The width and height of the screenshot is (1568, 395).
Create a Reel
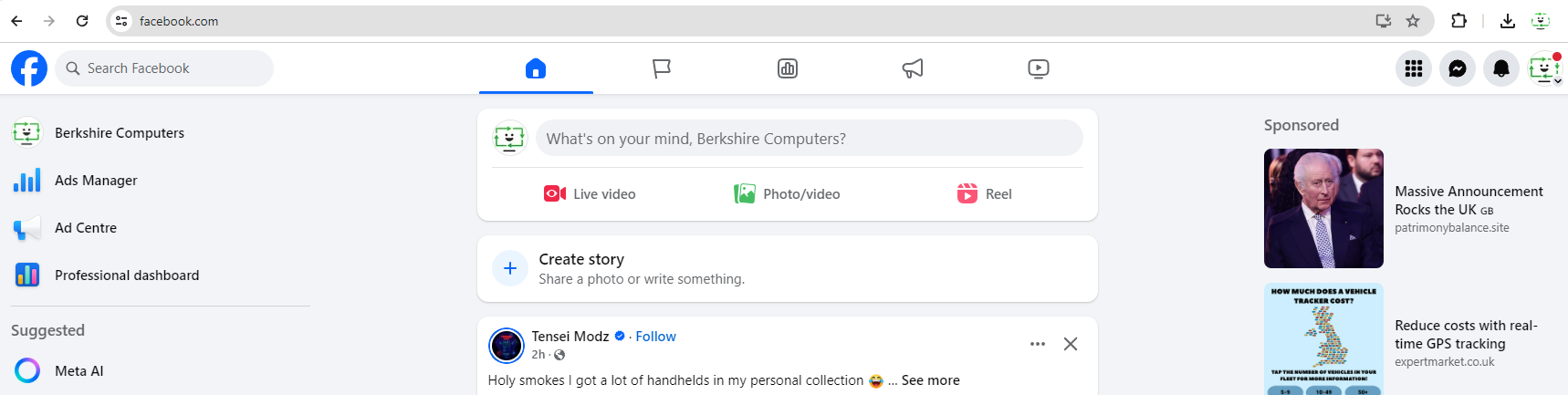985,193
